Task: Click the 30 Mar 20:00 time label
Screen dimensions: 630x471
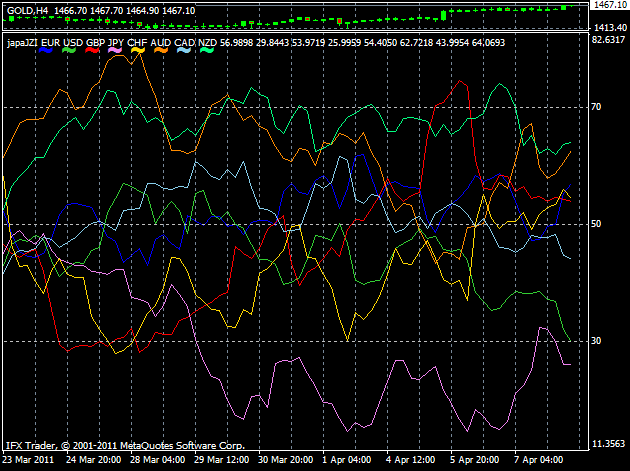Action: [x=285, y=459]
